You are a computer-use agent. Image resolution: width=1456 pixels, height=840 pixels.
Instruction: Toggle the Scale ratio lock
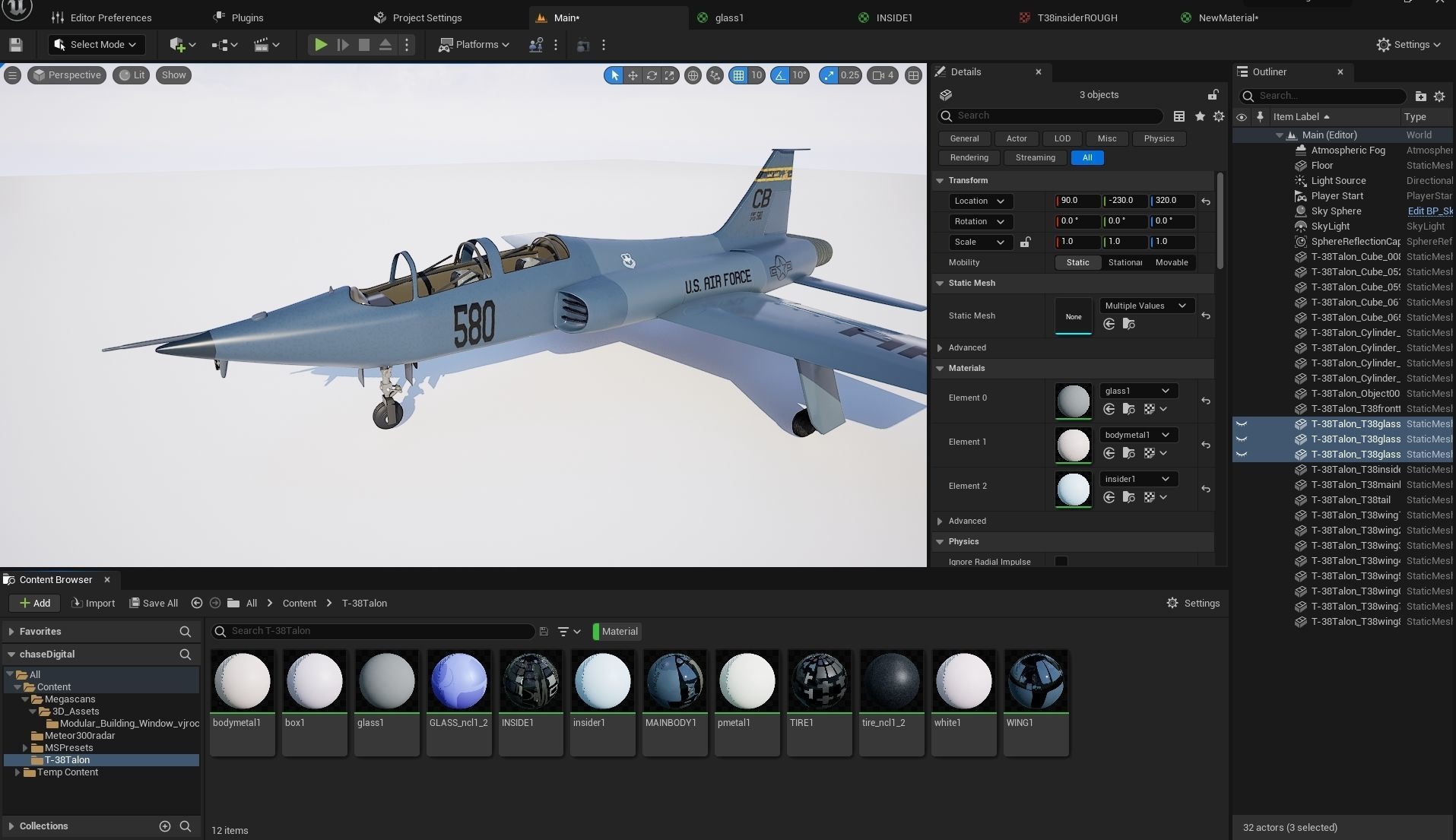(1025, 242)
